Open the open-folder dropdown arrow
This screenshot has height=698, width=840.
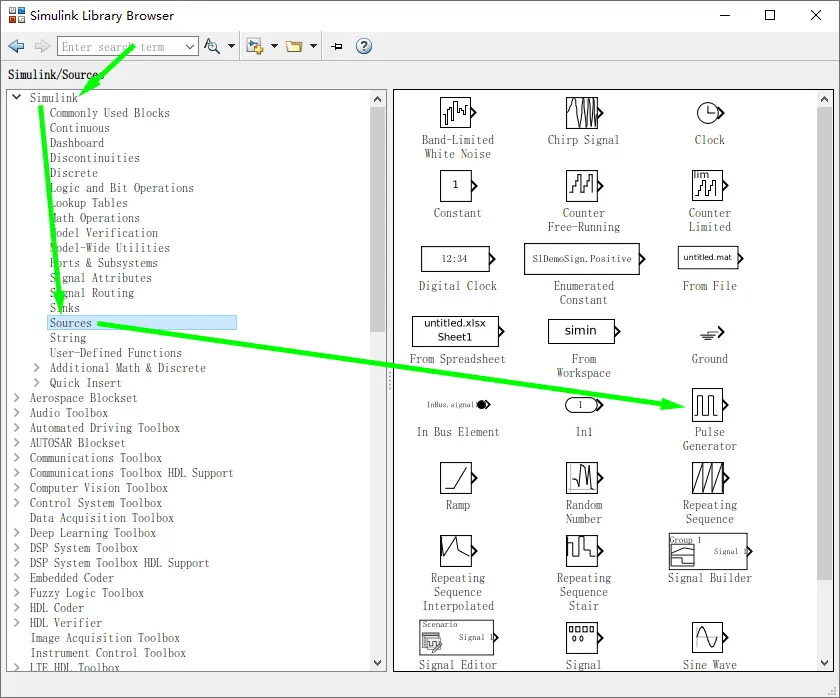coord(313,46)
